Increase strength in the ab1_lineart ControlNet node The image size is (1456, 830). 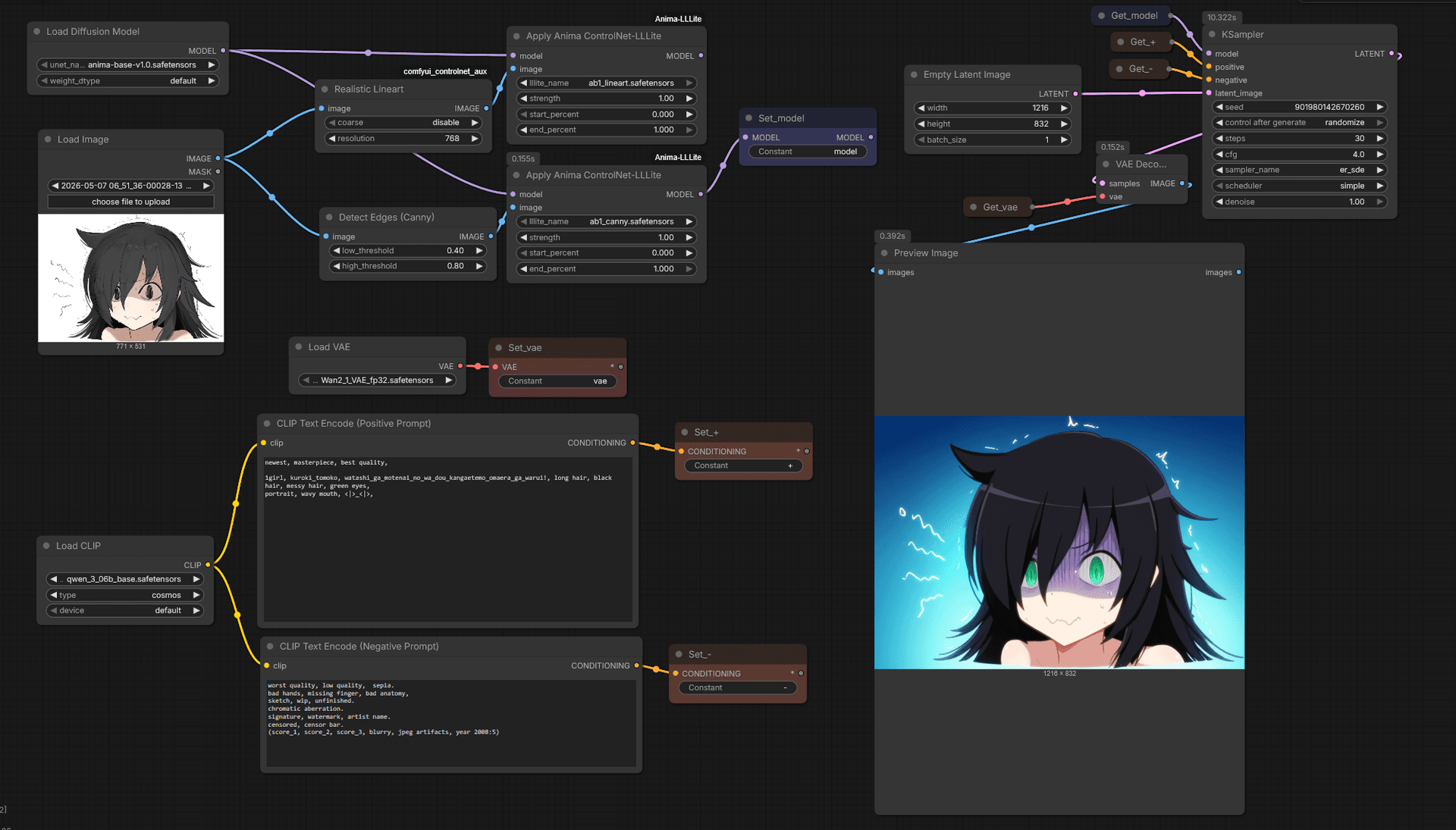689,99
